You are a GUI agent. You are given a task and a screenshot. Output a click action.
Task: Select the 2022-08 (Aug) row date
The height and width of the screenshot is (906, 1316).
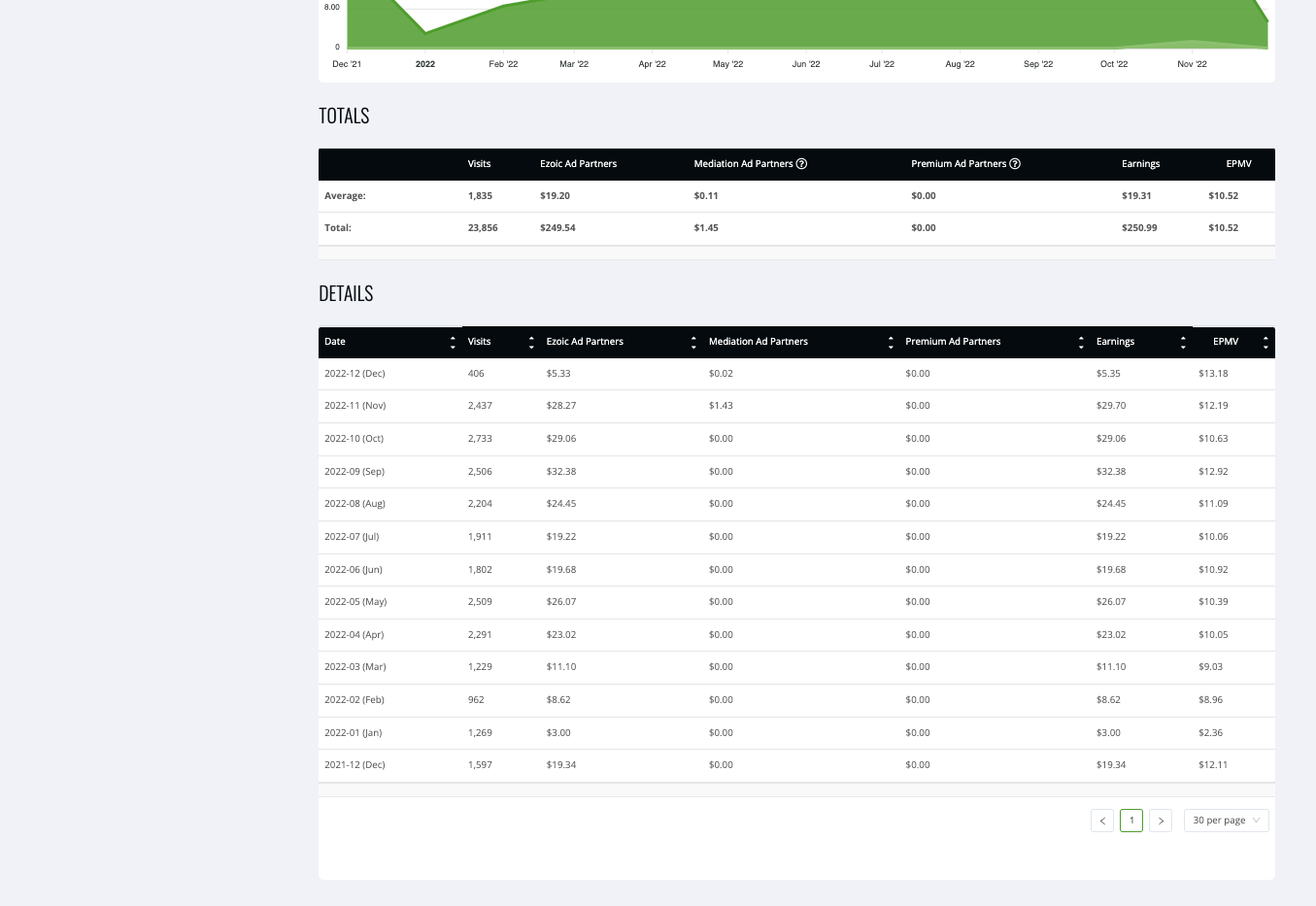pos(354,504)
